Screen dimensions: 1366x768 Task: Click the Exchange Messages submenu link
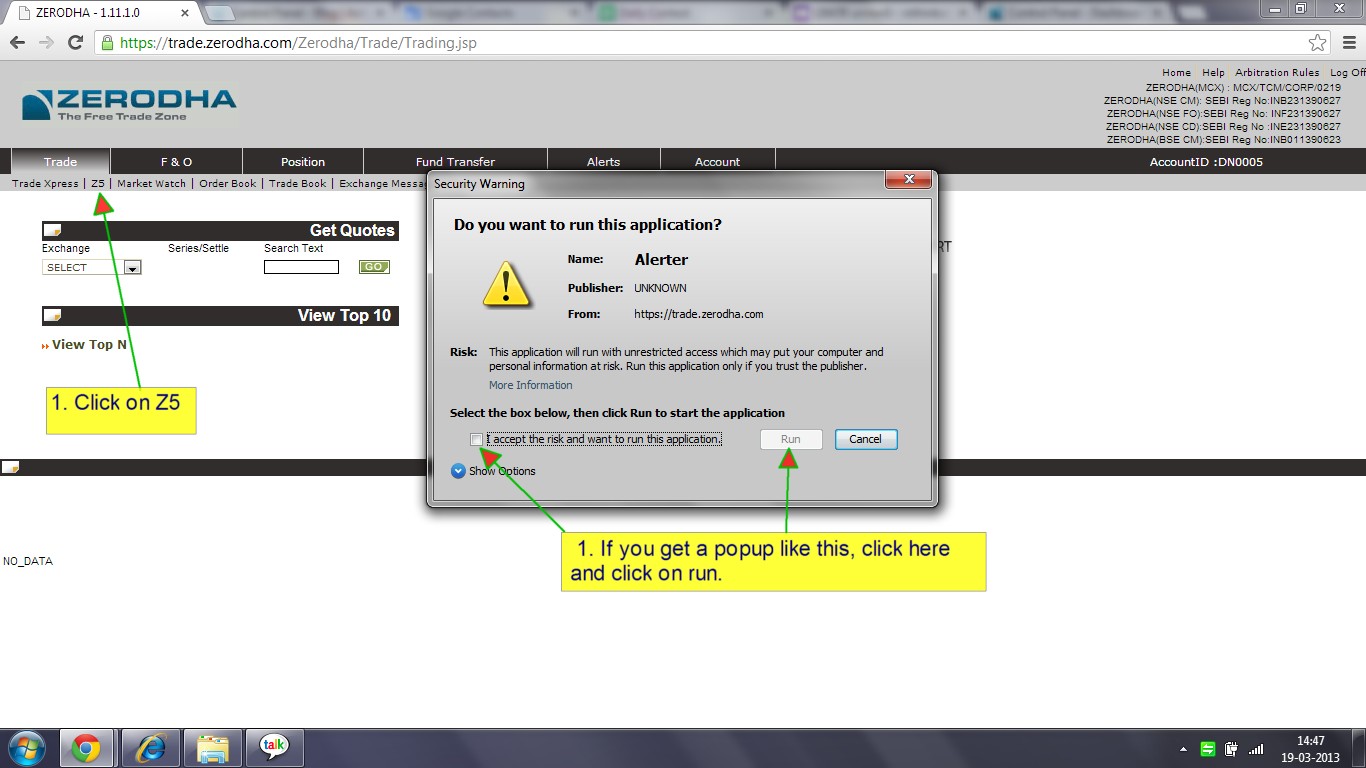(383, 184)
